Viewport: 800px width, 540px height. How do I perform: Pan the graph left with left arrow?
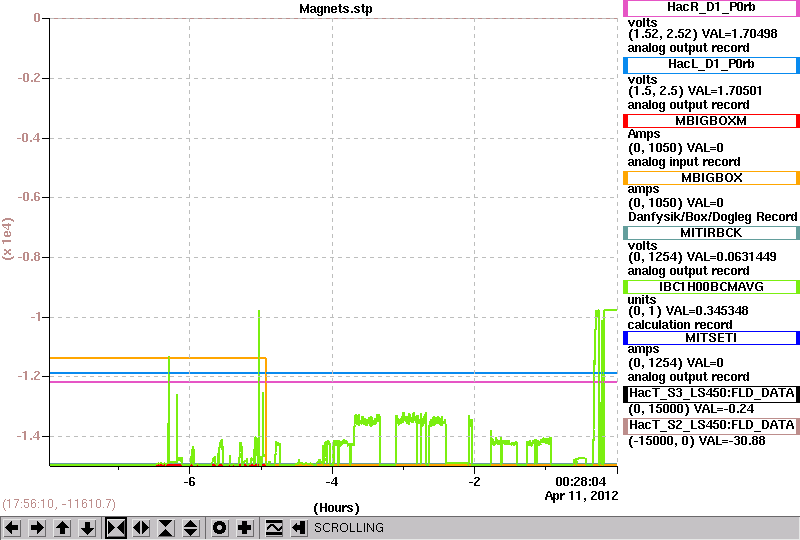[12, 528]
